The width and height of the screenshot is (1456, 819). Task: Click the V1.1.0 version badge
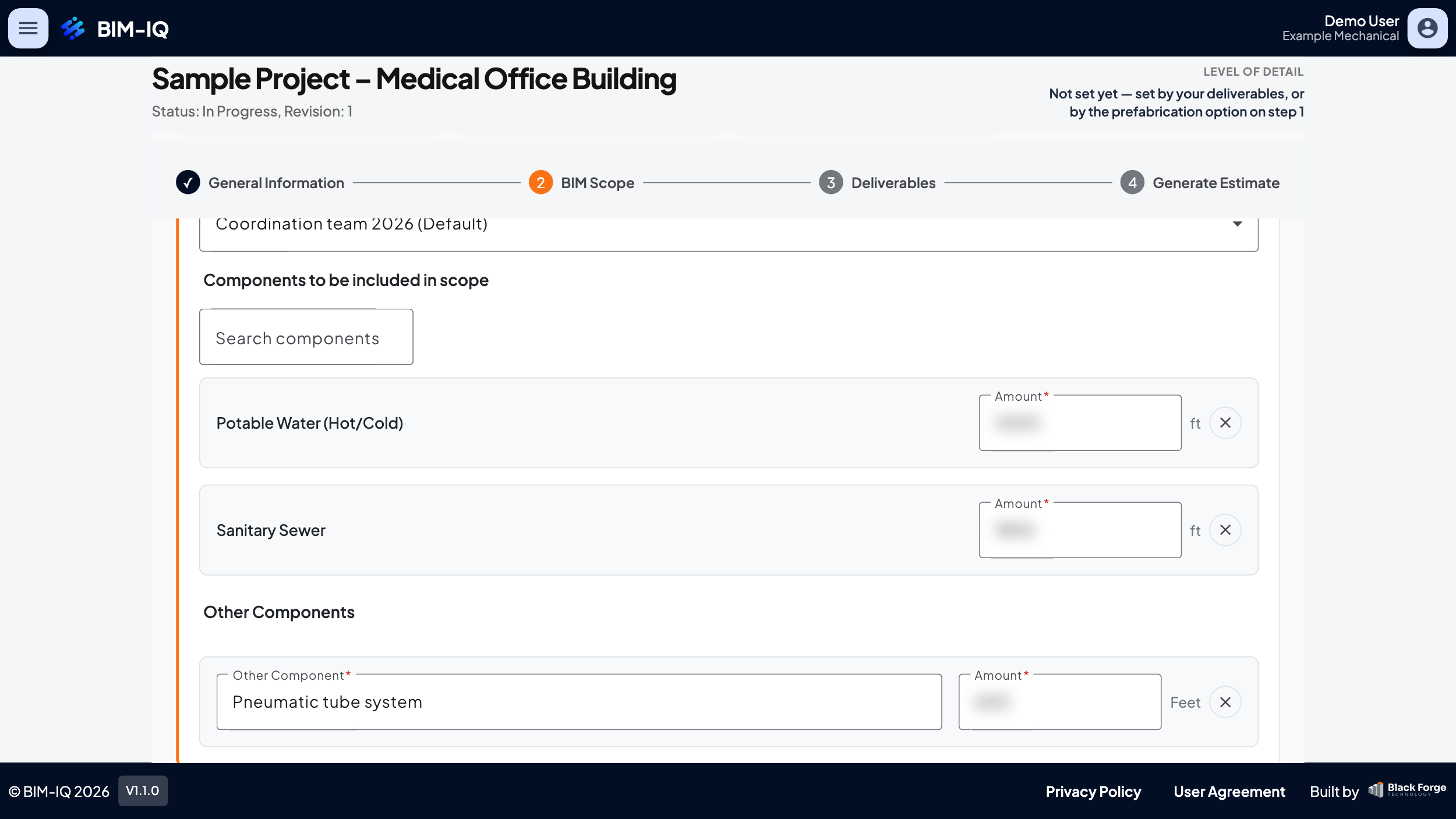143,790
